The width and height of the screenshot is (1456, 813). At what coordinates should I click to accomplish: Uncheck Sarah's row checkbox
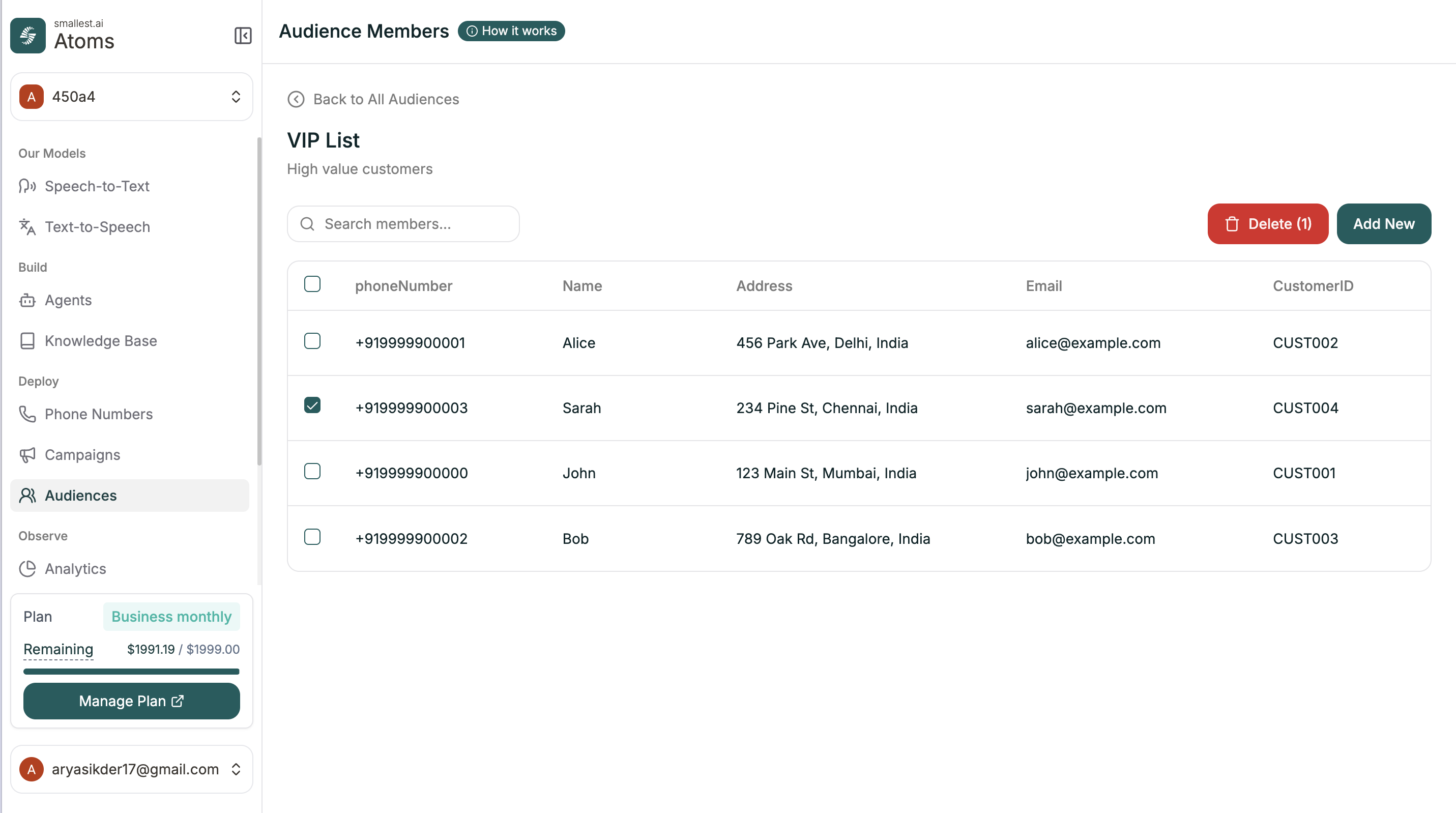(312, 405)
